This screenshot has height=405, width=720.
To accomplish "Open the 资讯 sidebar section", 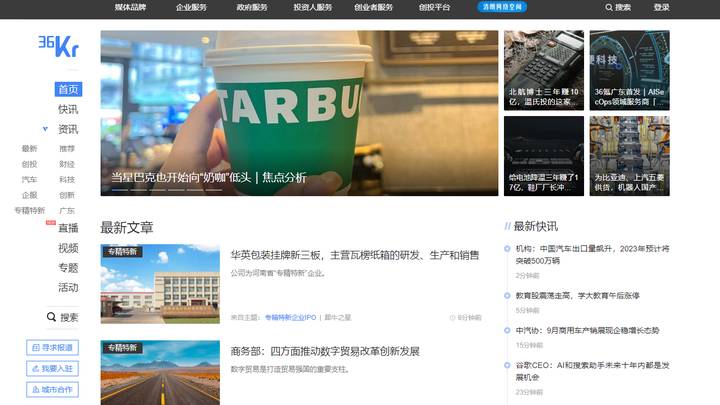I will [x=68, y=129].
